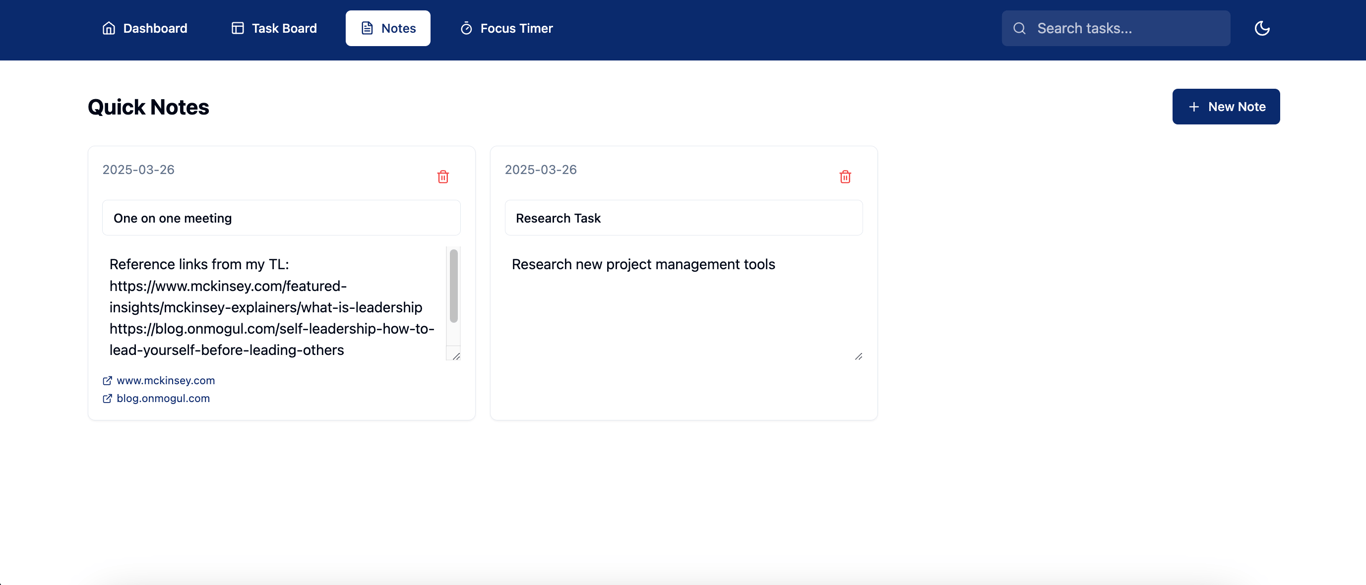This screenshot has height=585, width=1366.
Task: Switch to the Dashboard tab
Action: pos(144,28)
